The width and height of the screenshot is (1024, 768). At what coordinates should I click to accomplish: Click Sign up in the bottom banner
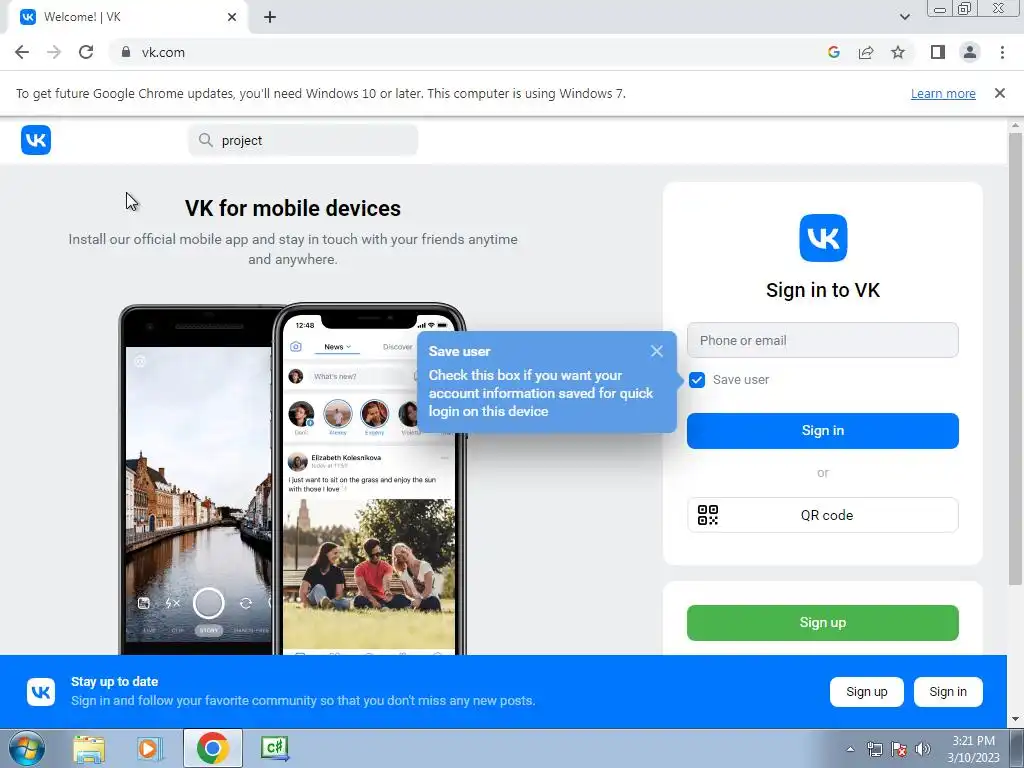[867, 692]
